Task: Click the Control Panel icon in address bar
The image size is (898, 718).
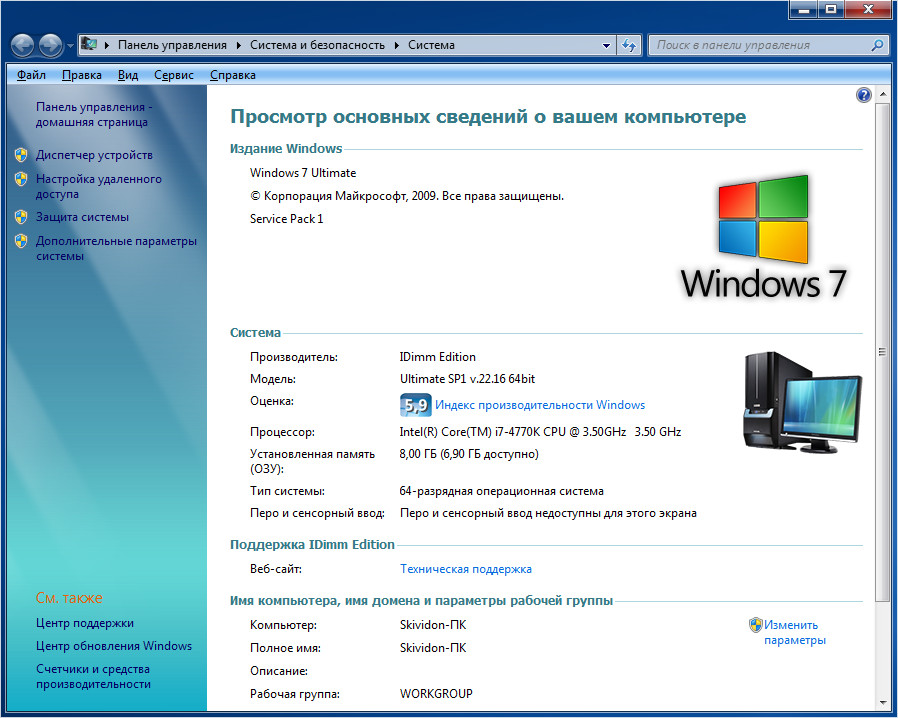Action: pos(89,44)
